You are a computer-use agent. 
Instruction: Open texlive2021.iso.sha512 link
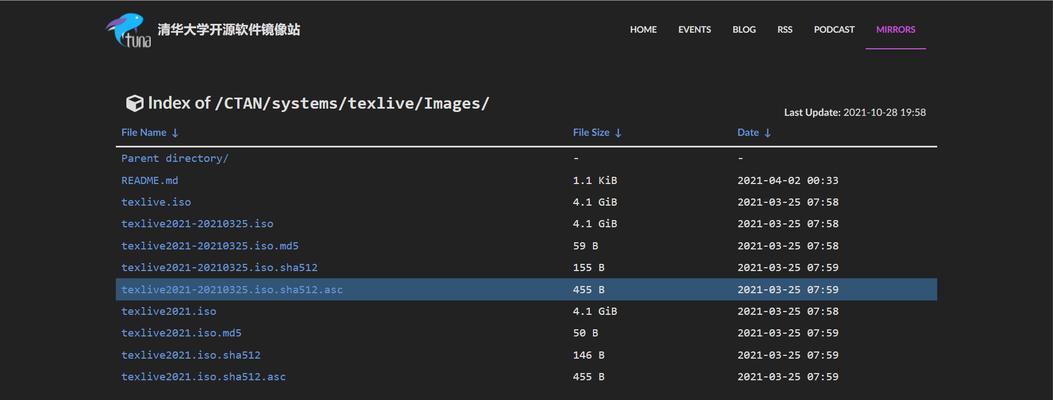(x=191, y=355)
